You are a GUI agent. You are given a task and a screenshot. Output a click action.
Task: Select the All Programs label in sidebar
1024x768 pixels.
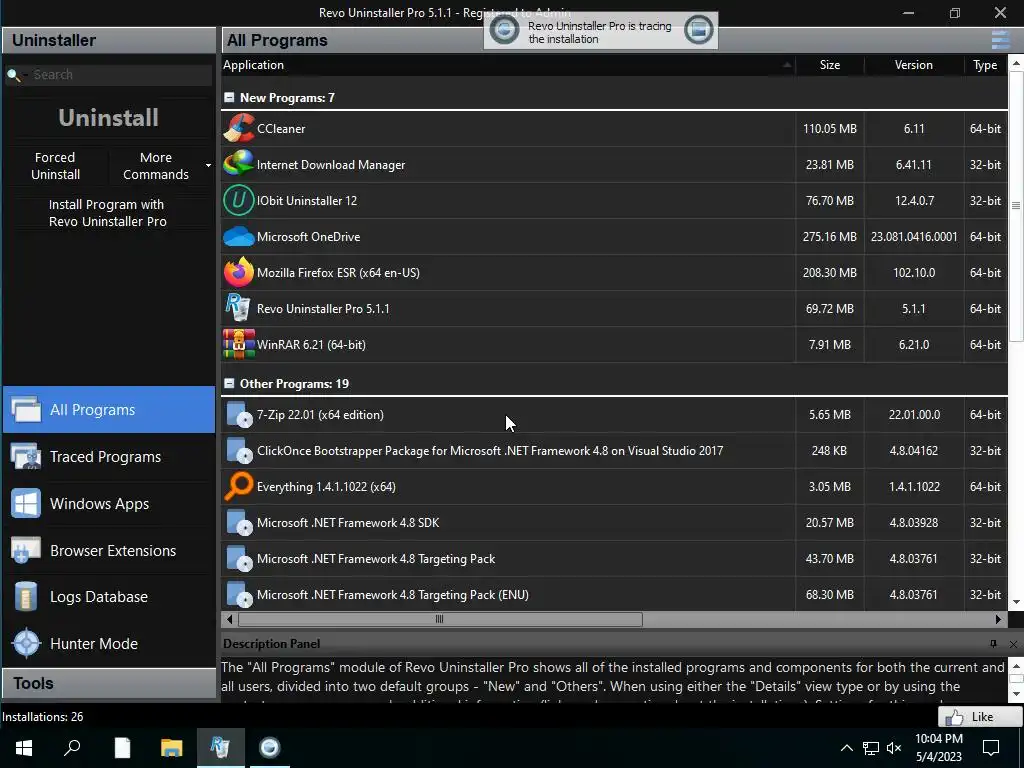tap(92, 409)
